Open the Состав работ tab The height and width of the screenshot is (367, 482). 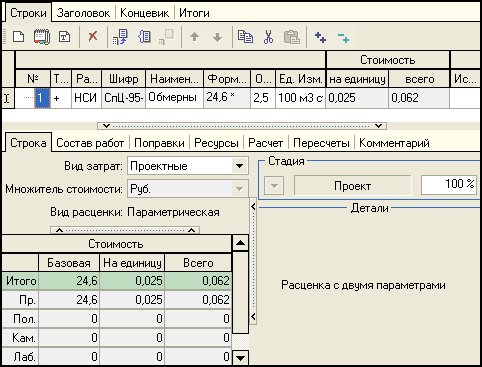90,143
